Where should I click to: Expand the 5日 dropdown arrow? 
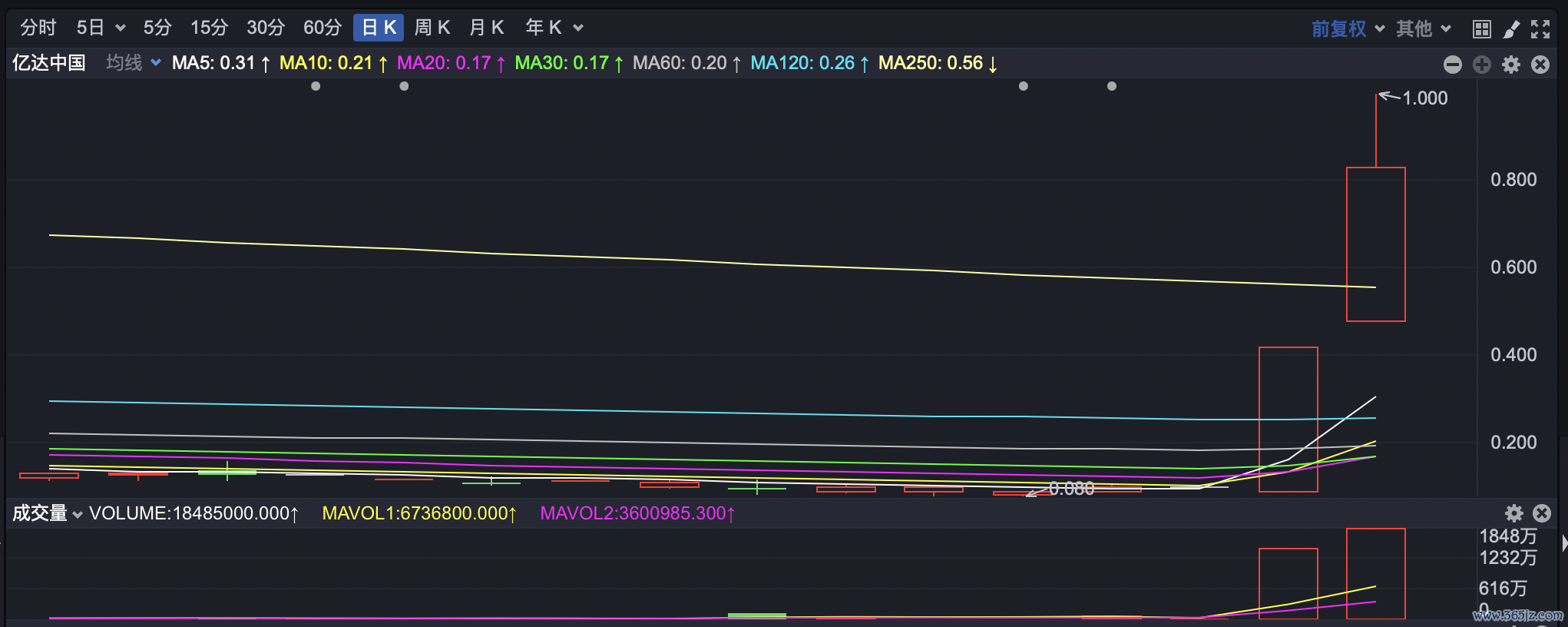pos(120,28)
